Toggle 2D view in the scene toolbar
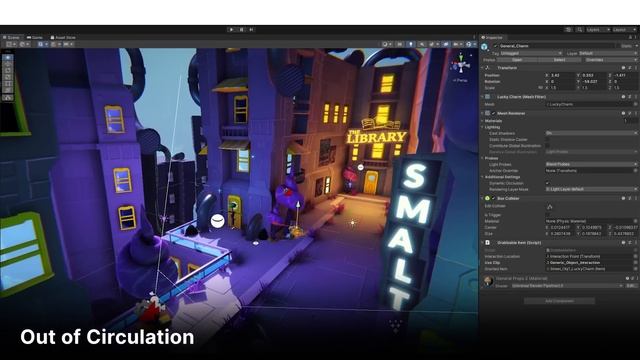The image size is (640, 360). 400,44
